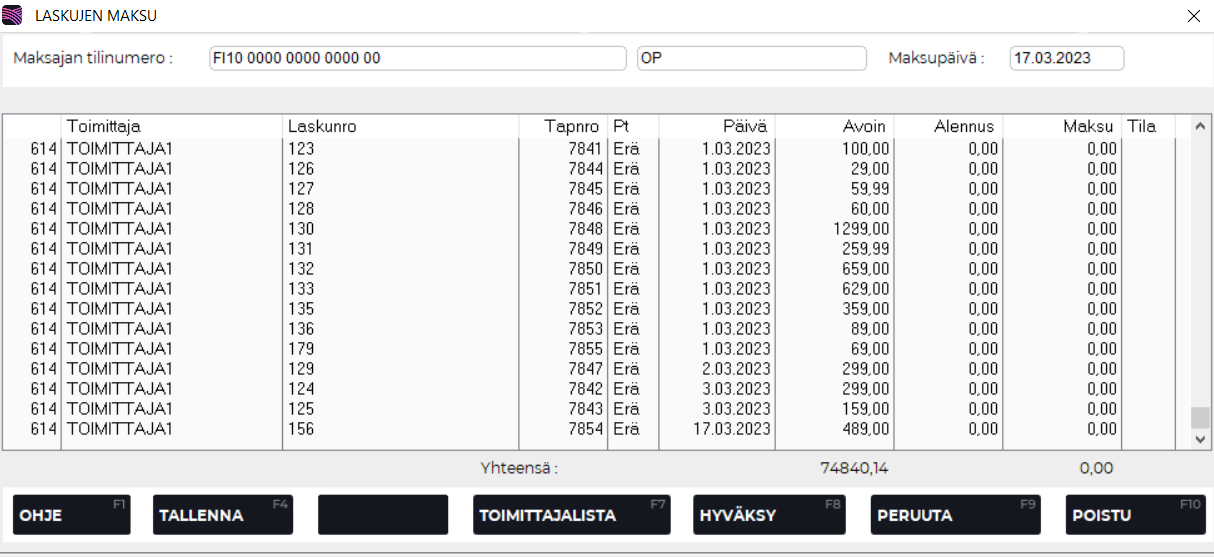Click the Laskunro column header
1214x557 pixels.
[x=400, y=127]
